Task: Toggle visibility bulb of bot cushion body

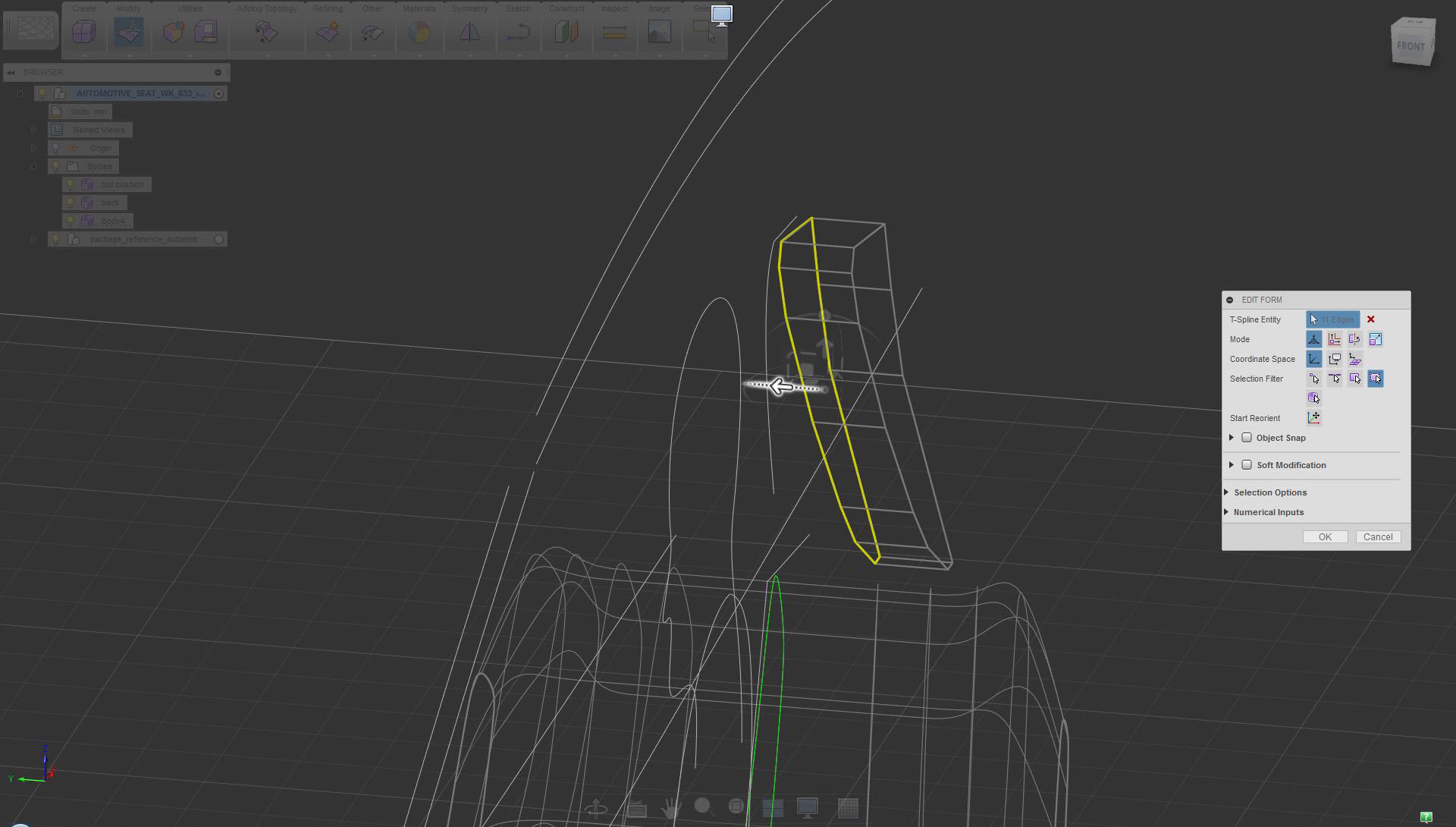Action: coord(71,184)
